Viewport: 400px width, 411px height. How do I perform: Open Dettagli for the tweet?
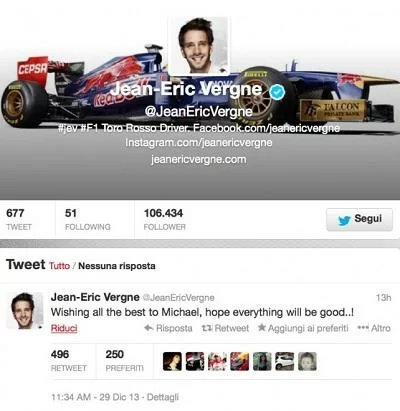pos(163,397)
